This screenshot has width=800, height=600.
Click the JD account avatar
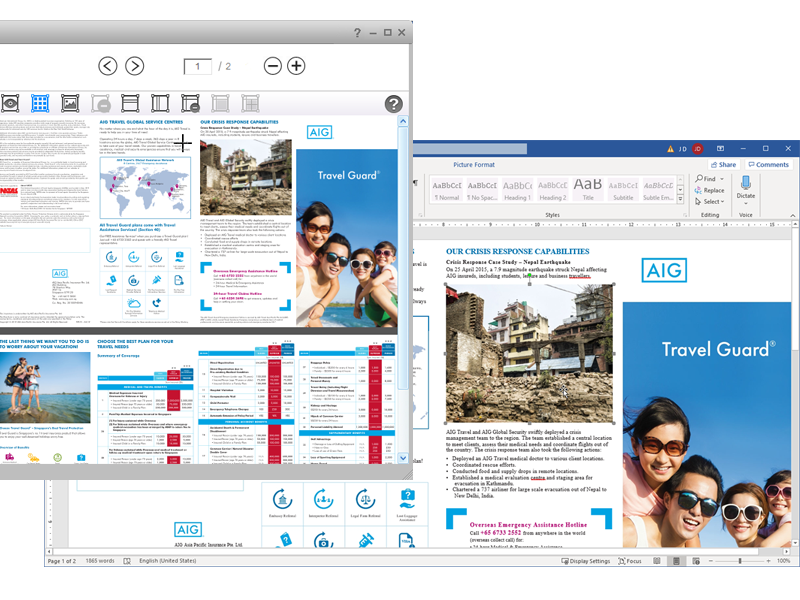(x=697, y=149)
